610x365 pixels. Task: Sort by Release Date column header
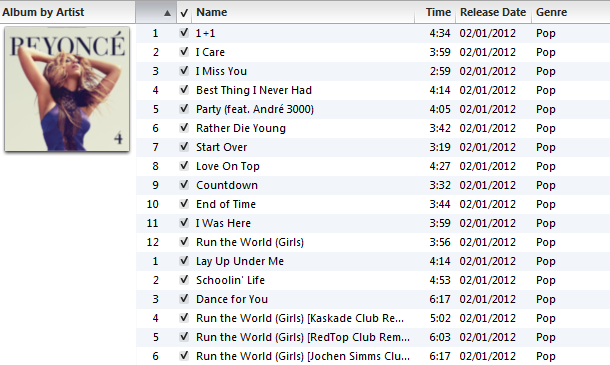coord(494,12)
